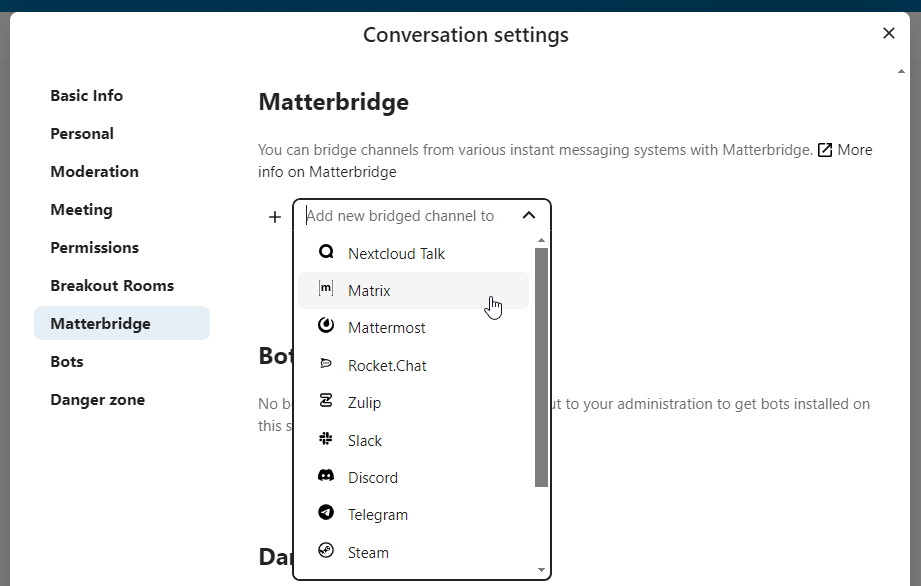Choose the Mattermost icon in list

[325, 327]
